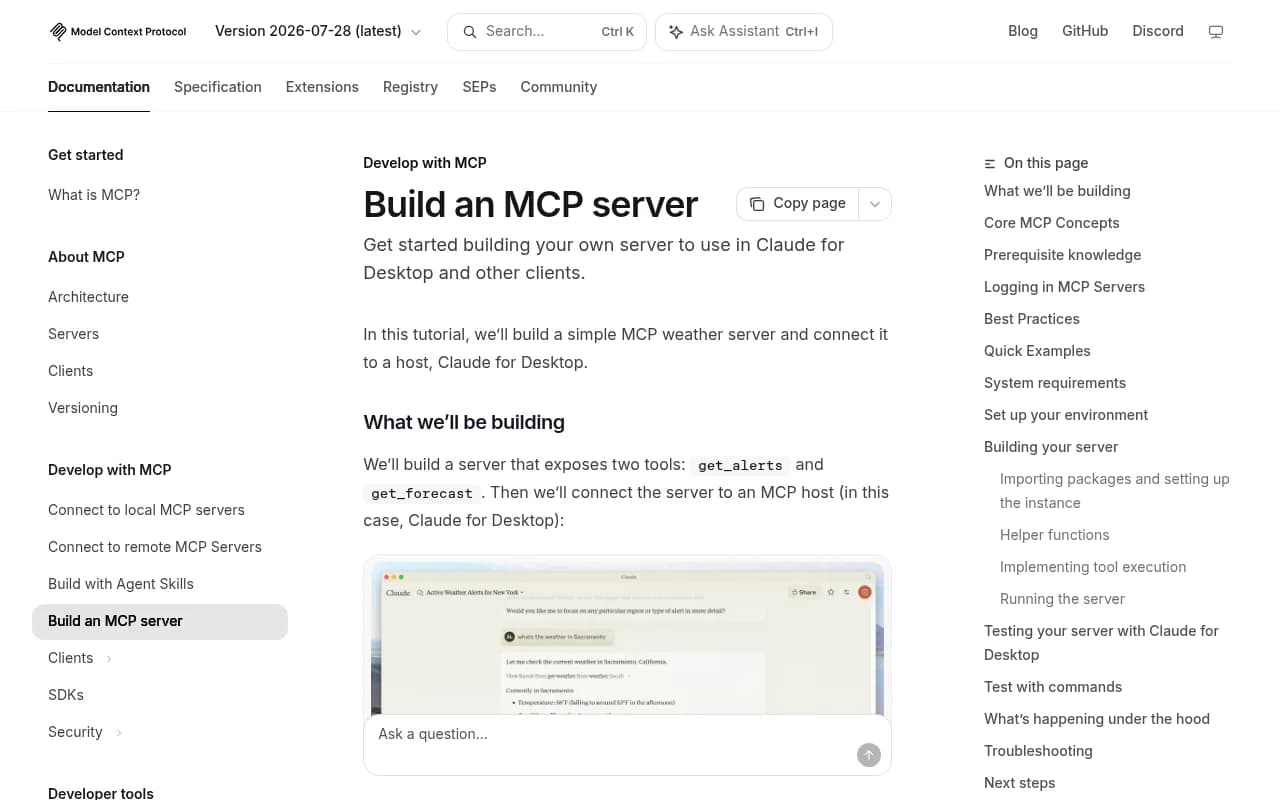The image size is (1280, 800).
Task: Switch to the Community tab
Action: click(558, 87)
